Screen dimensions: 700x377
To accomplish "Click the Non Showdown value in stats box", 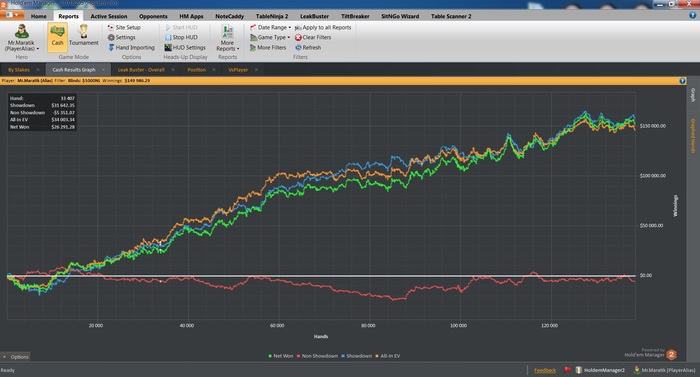I will pyautogui.click(x=63, y=113).
